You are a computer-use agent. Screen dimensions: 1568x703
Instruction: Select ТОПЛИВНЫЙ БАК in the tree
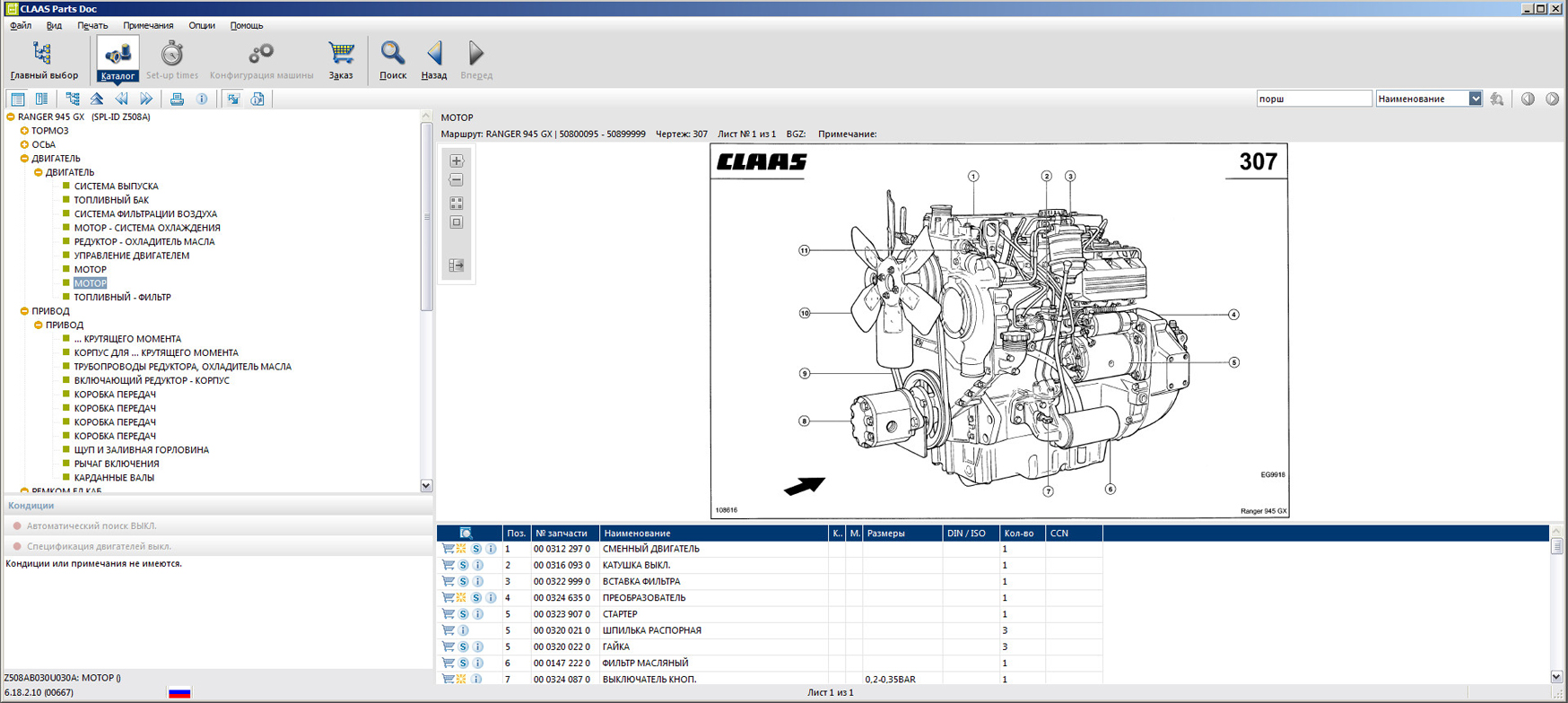click(x=111, y=200)
